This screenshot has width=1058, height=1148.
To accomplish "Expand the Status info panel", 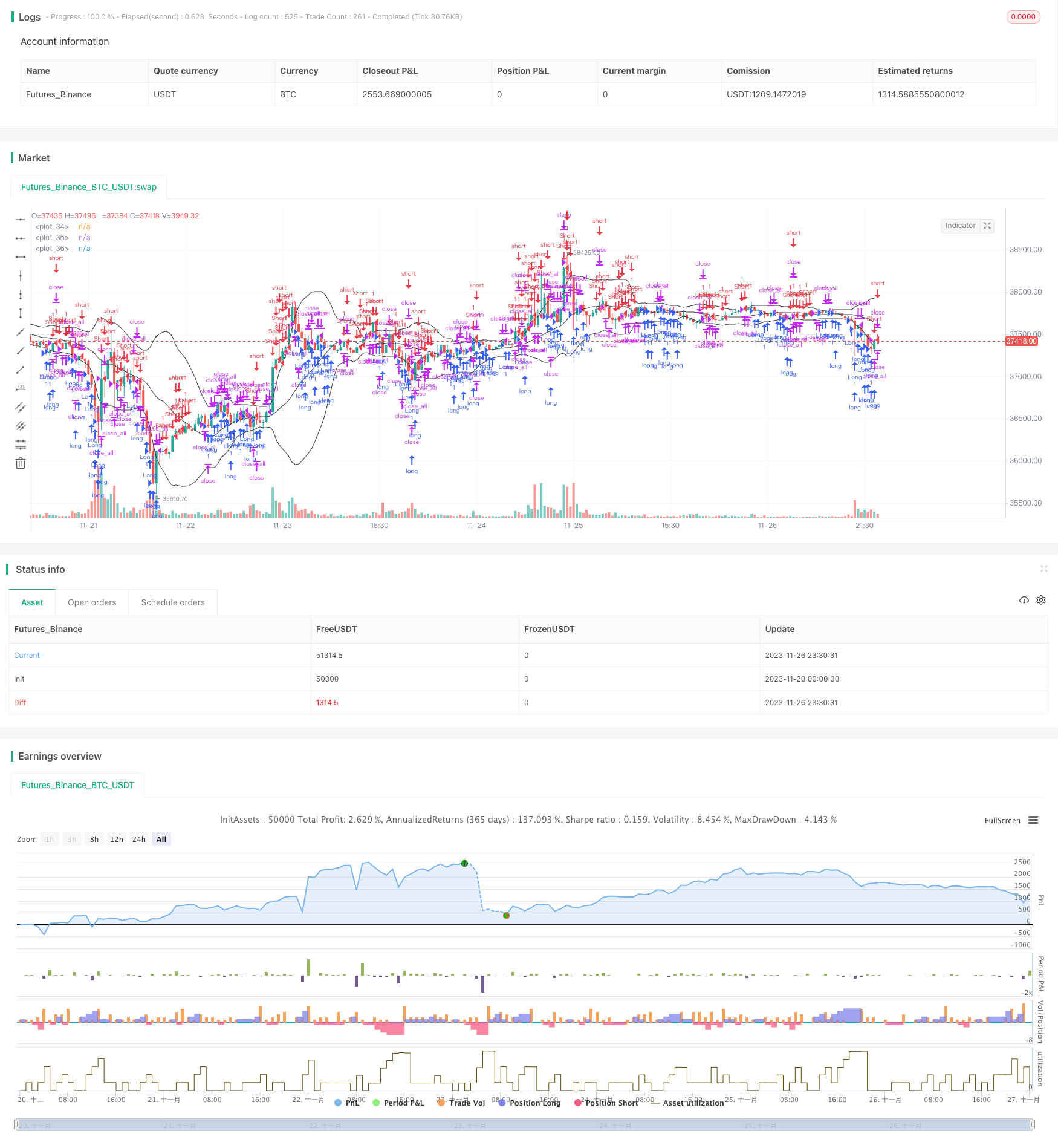I will [1043, 569].
